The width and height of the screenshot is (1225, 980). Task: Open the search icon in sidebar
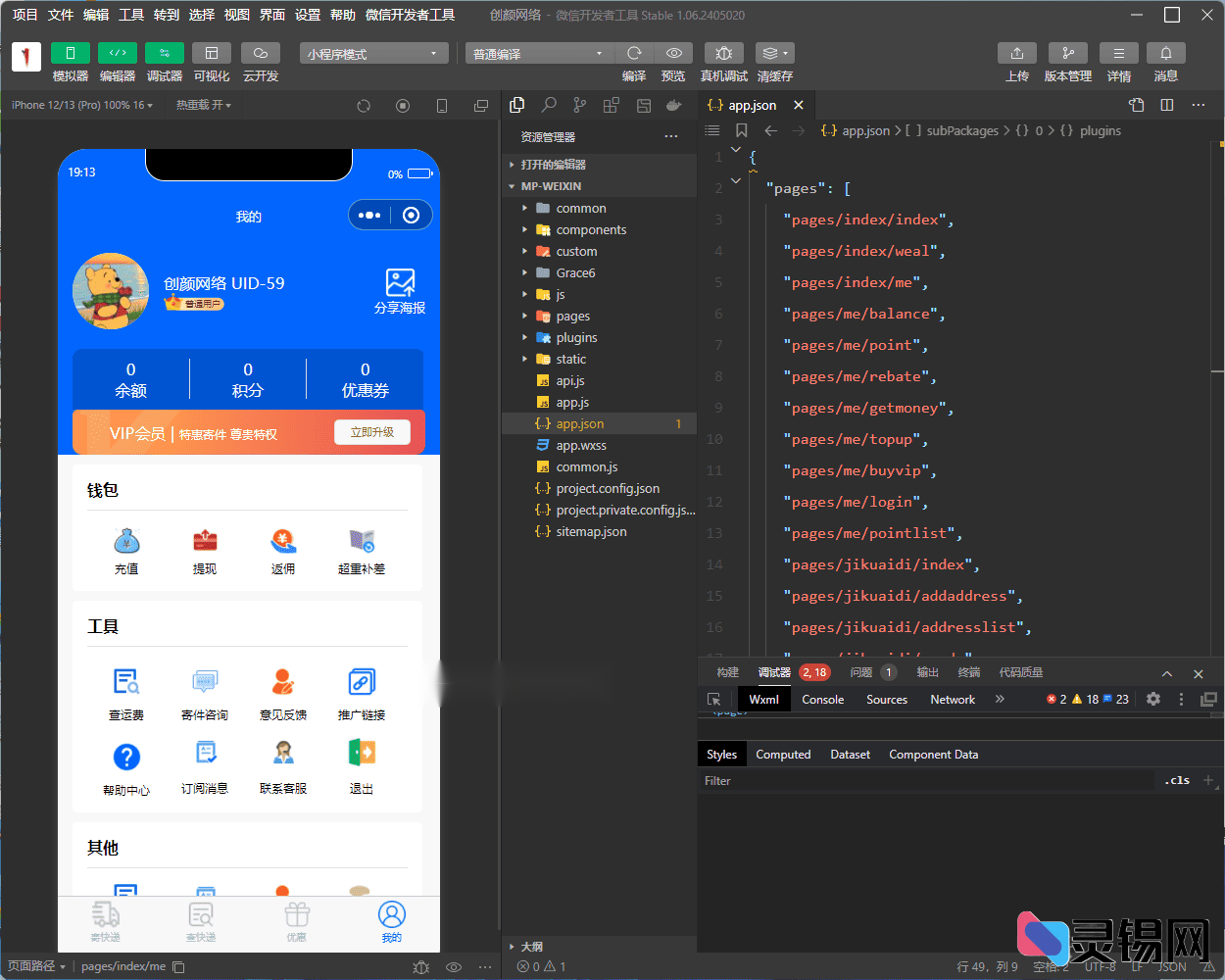[x=549, y=105]
